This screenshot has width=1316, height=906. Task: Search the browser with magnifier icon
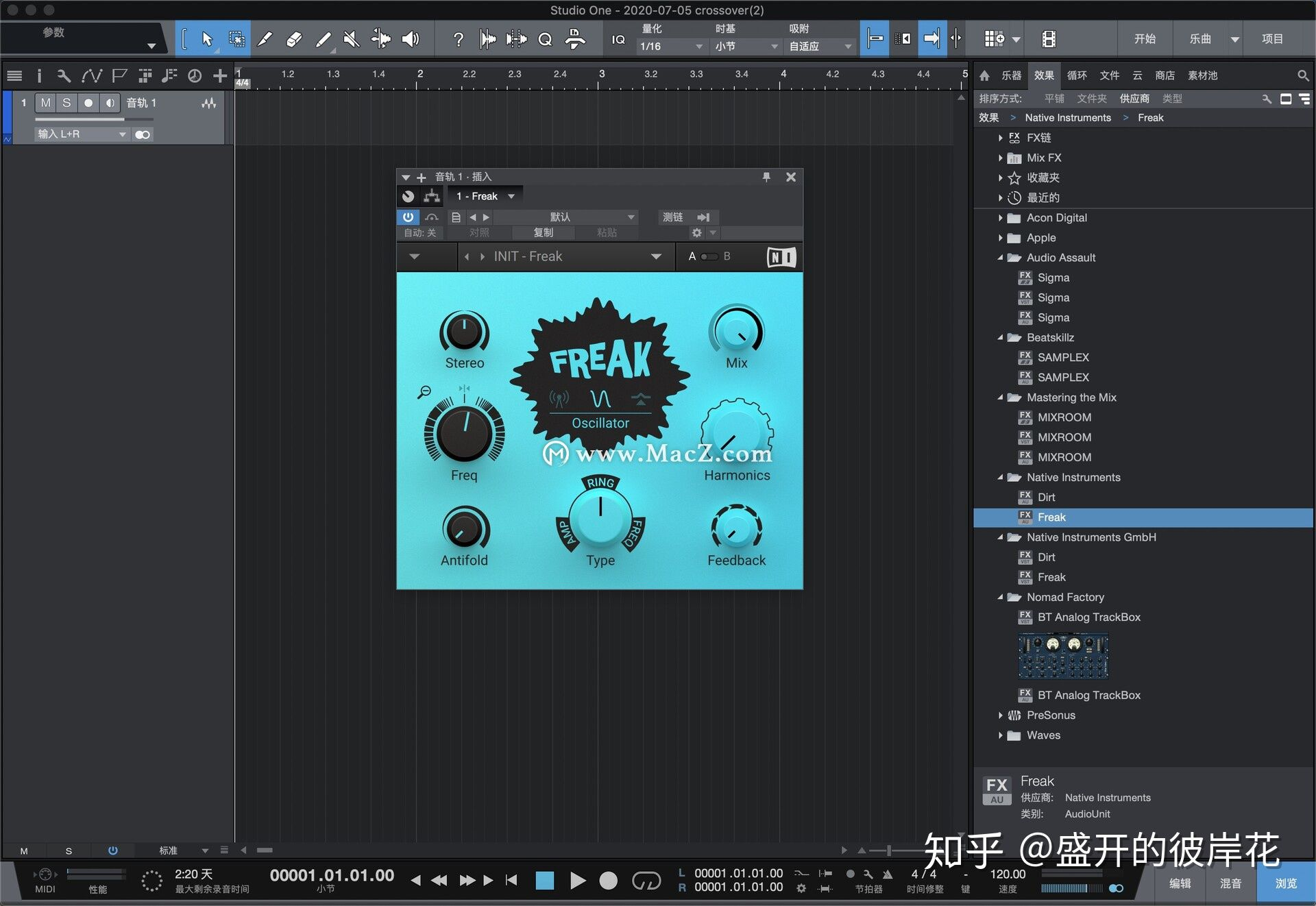pyautogui.click(x=1302, y=75)
